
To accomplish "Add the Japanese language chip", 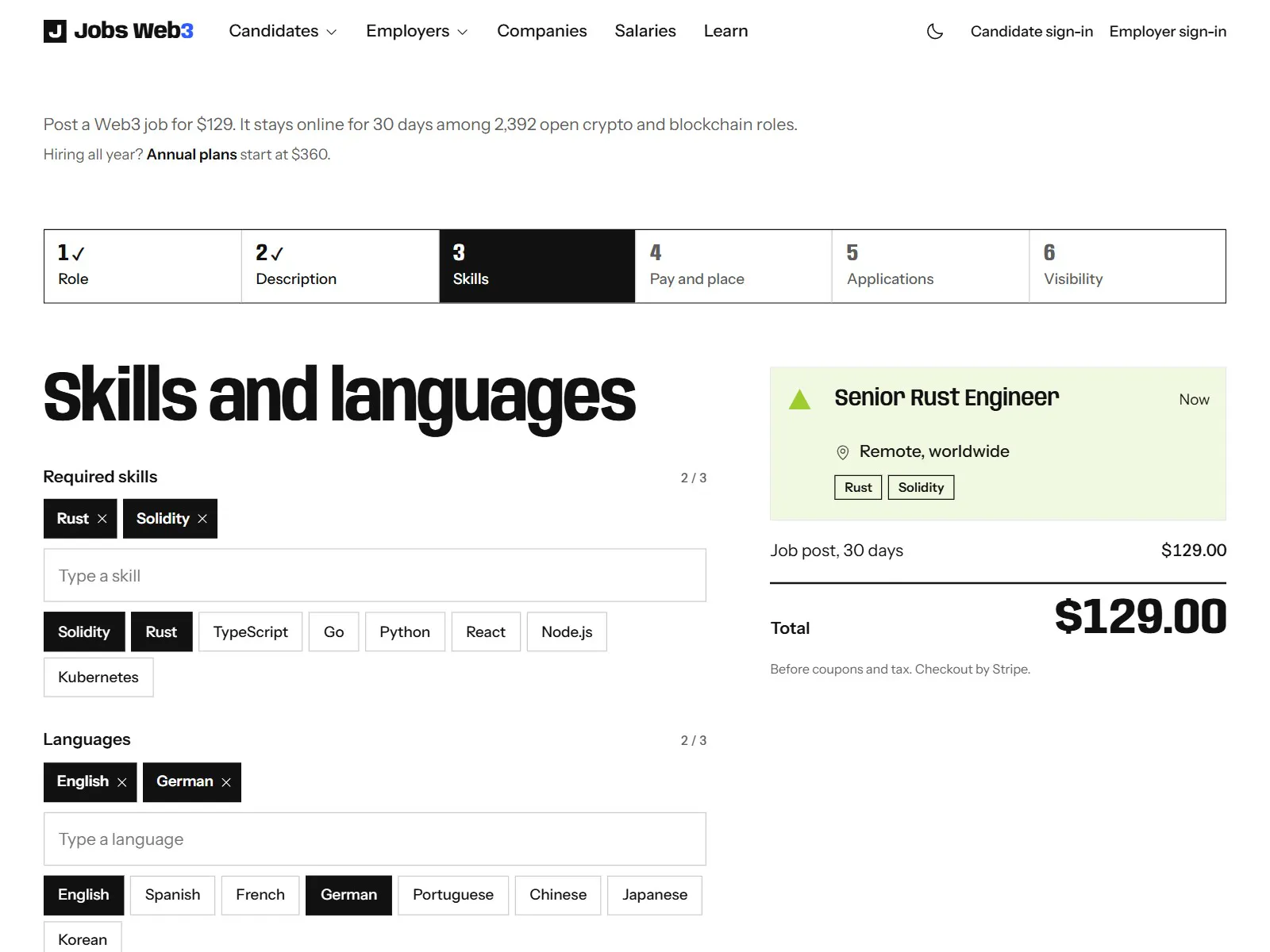I will click(655, 895).
